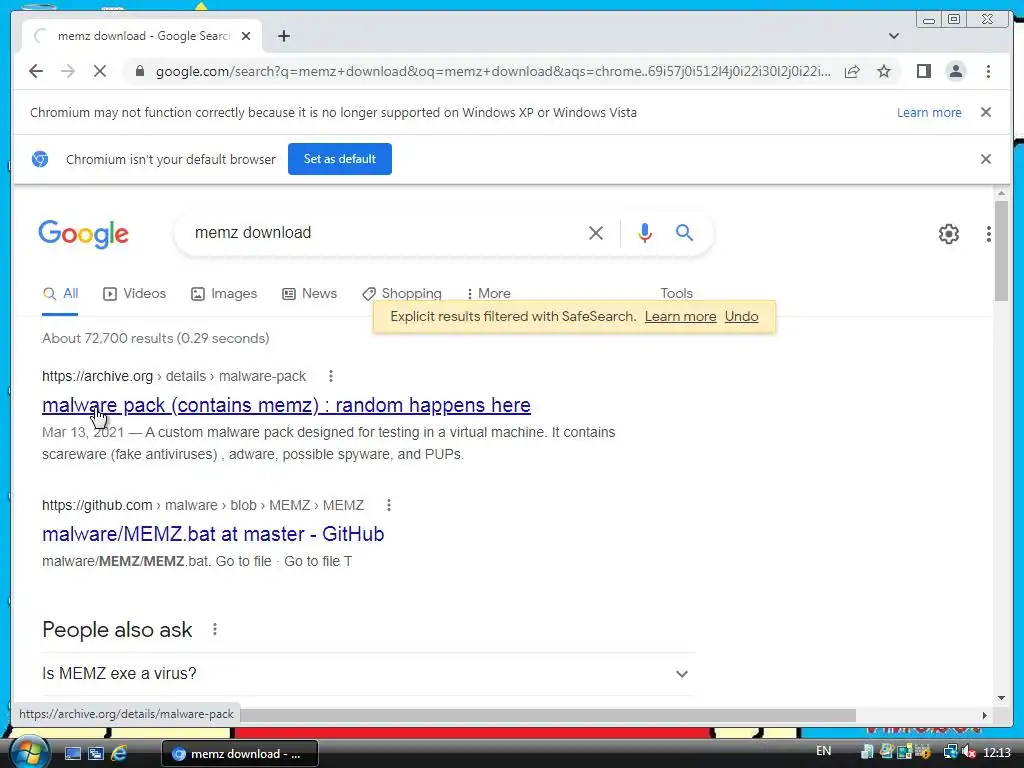Click the forward navigation arrow
This screenshot has height=768, width=1024.
[x=68, y=71]
